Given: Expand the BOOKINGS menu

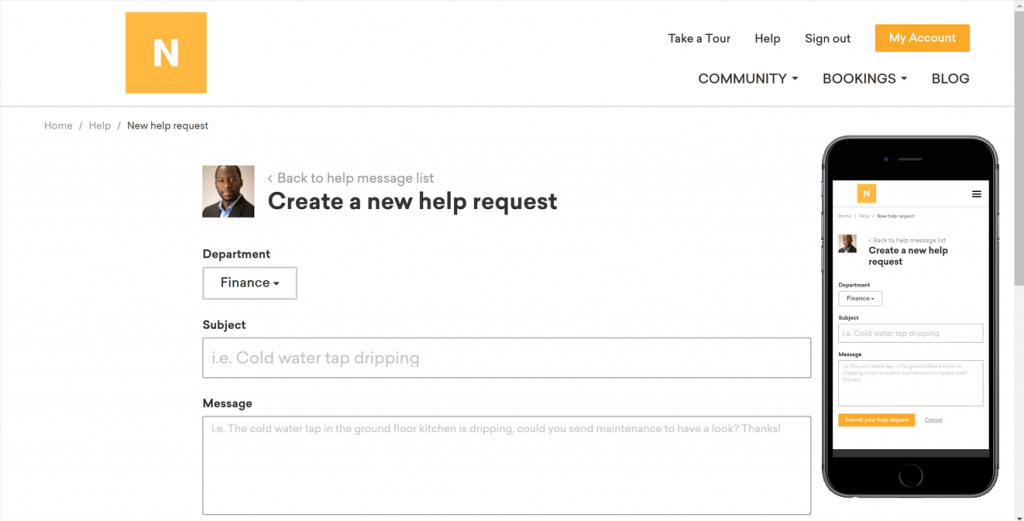Looking at the screenshot, I should pyautogui.click(x=864, y=79).
